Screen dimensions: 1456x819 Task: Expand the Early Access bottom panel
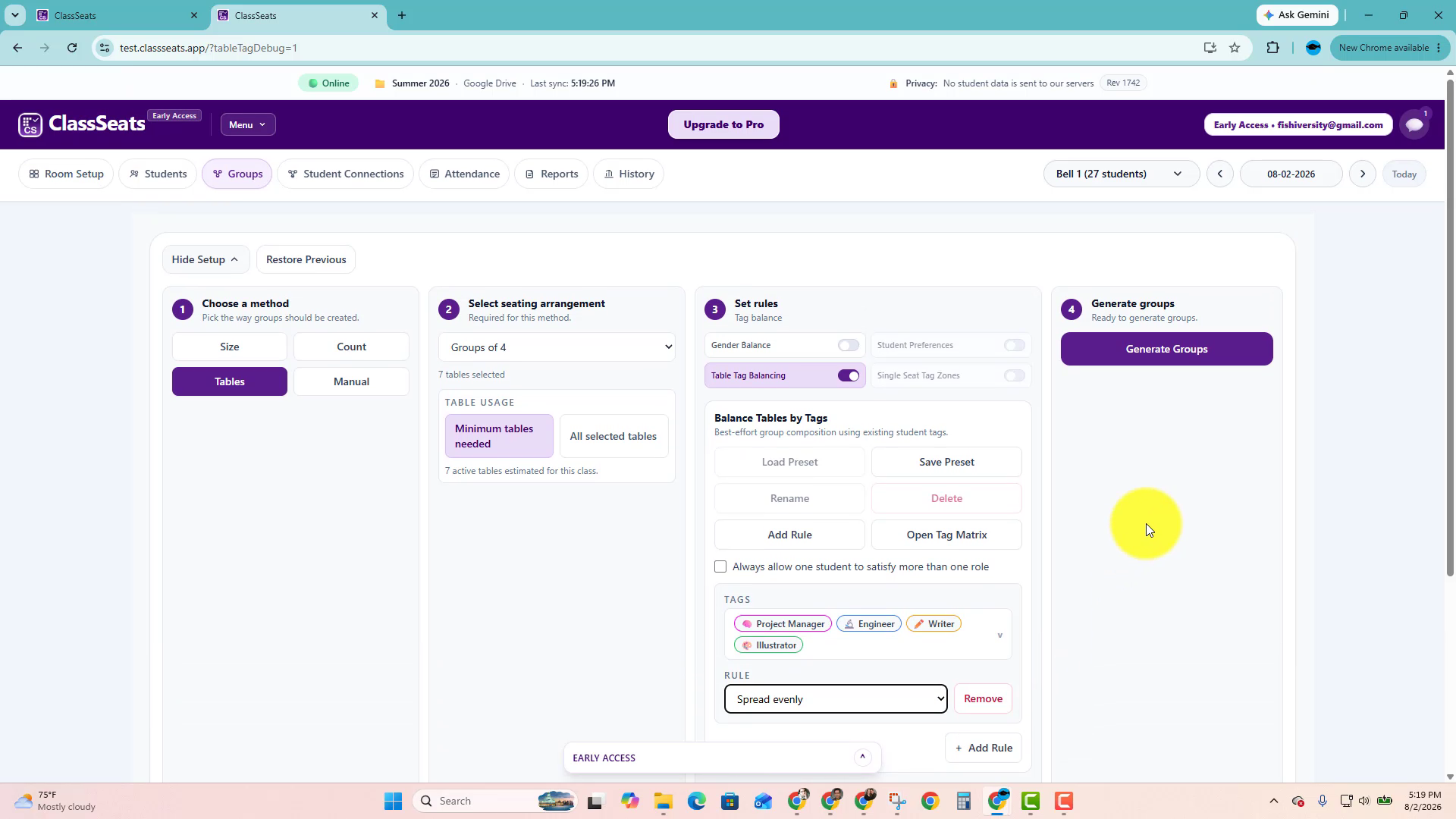click(862, 757)
